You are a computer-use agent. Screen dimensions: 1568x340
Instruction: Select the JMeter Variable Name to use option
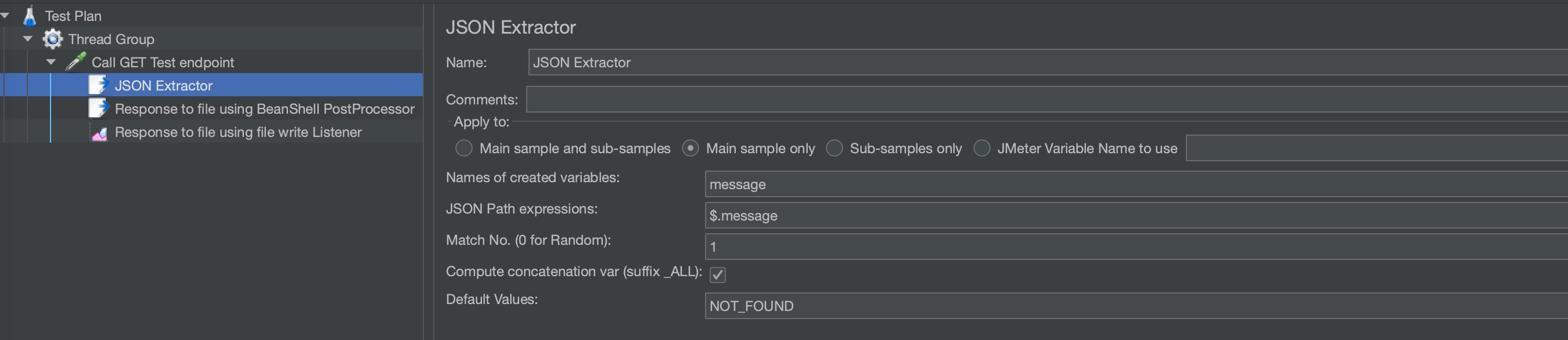pyautogui.click(x=982, y=148)
